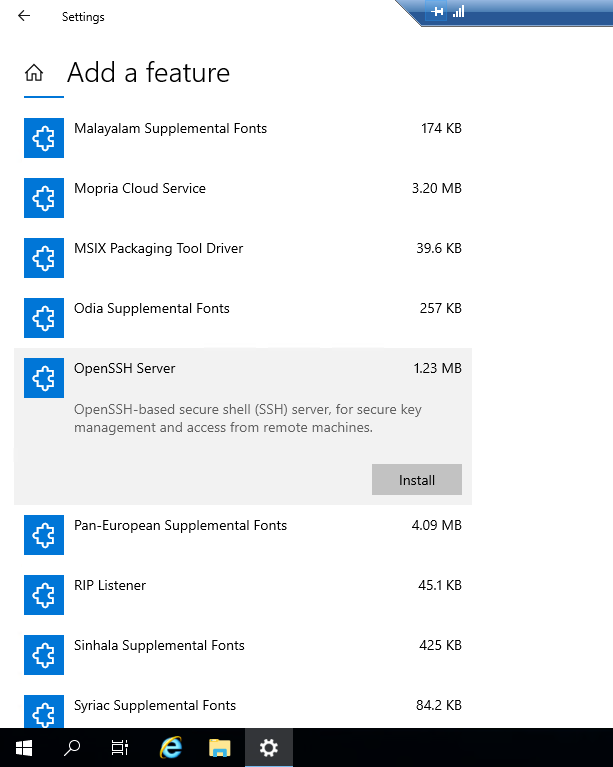Image resolution: width=613 pixels, height=767 pixels.
Task: Click the RIP Listener puzzle icon
Action: point(44,595)
